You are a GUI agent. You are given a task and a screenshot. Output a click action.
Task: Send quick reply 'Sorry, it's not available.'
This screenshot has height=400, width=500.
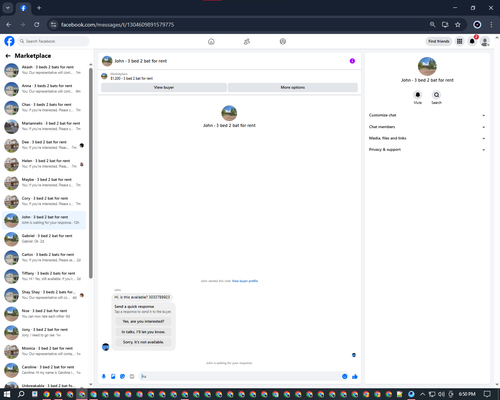tap(143, 342)
